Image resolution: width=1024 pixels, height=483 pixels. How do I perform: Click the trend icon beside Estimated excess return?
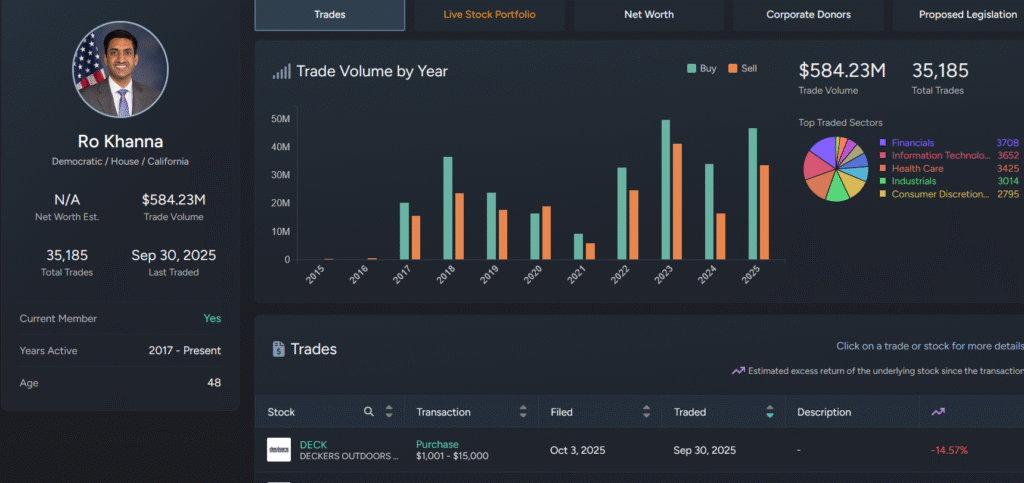(738, 371)
